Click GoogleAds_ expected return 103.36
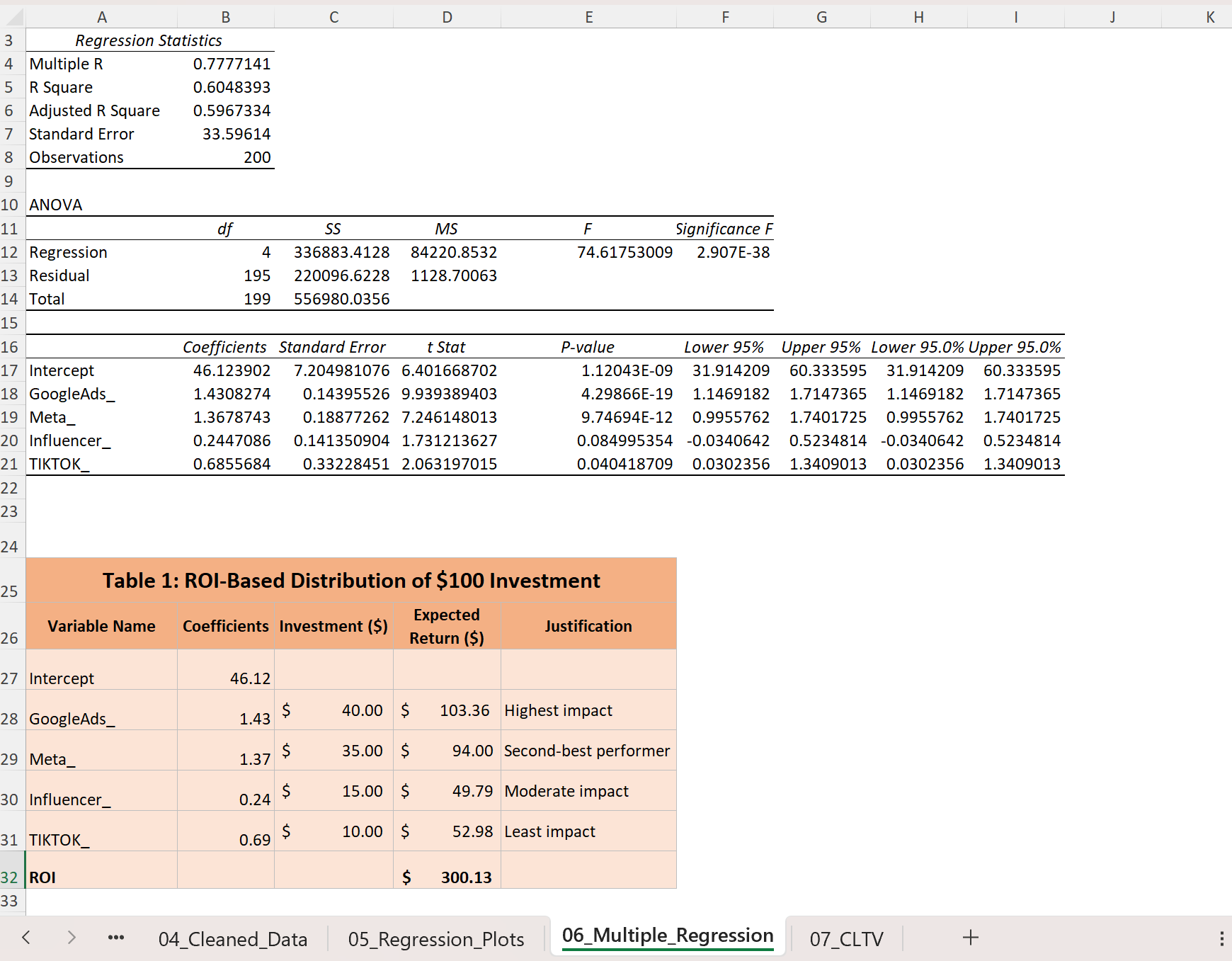The width and height of the screenshot is (1232, 961). pyautogui.click(x=447, y=710)
